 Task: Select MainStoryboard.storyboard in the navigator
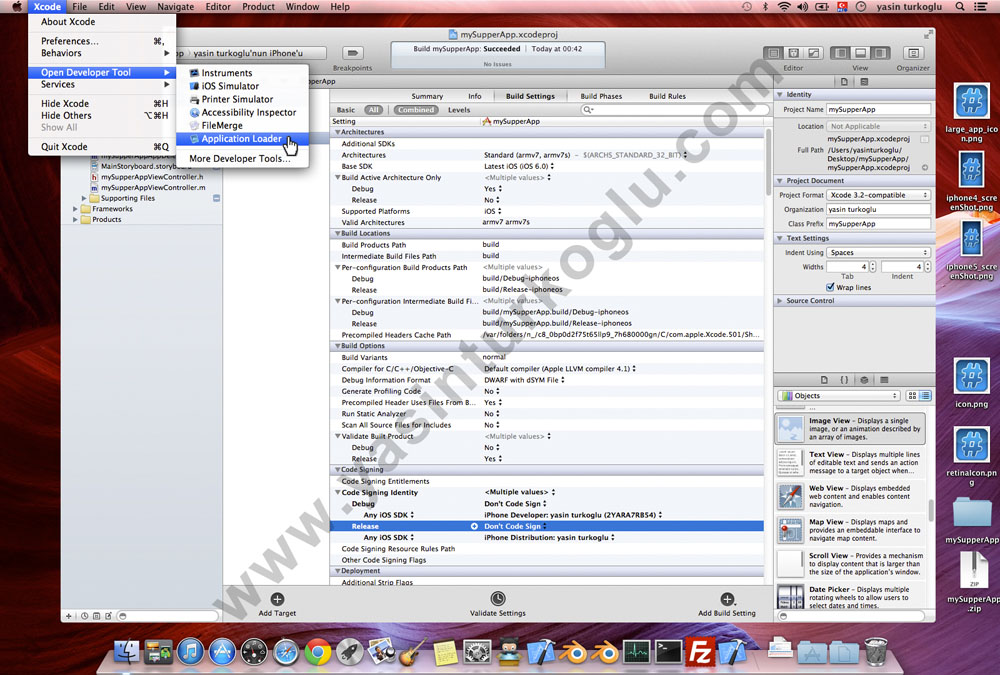point(145,166)
